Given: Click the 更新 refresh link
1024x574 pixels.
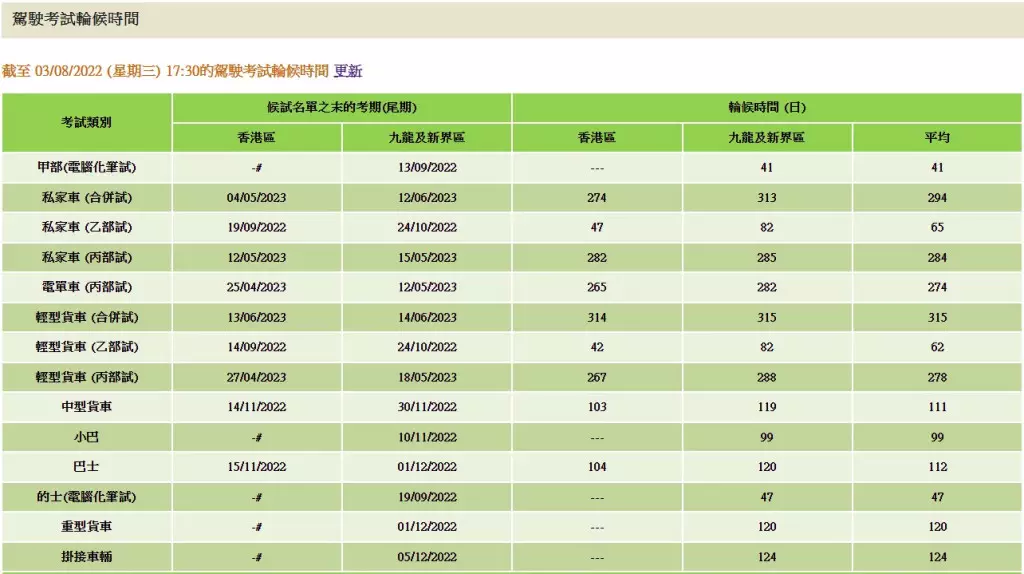Looking at the screenshot, I should pos(348,71).
